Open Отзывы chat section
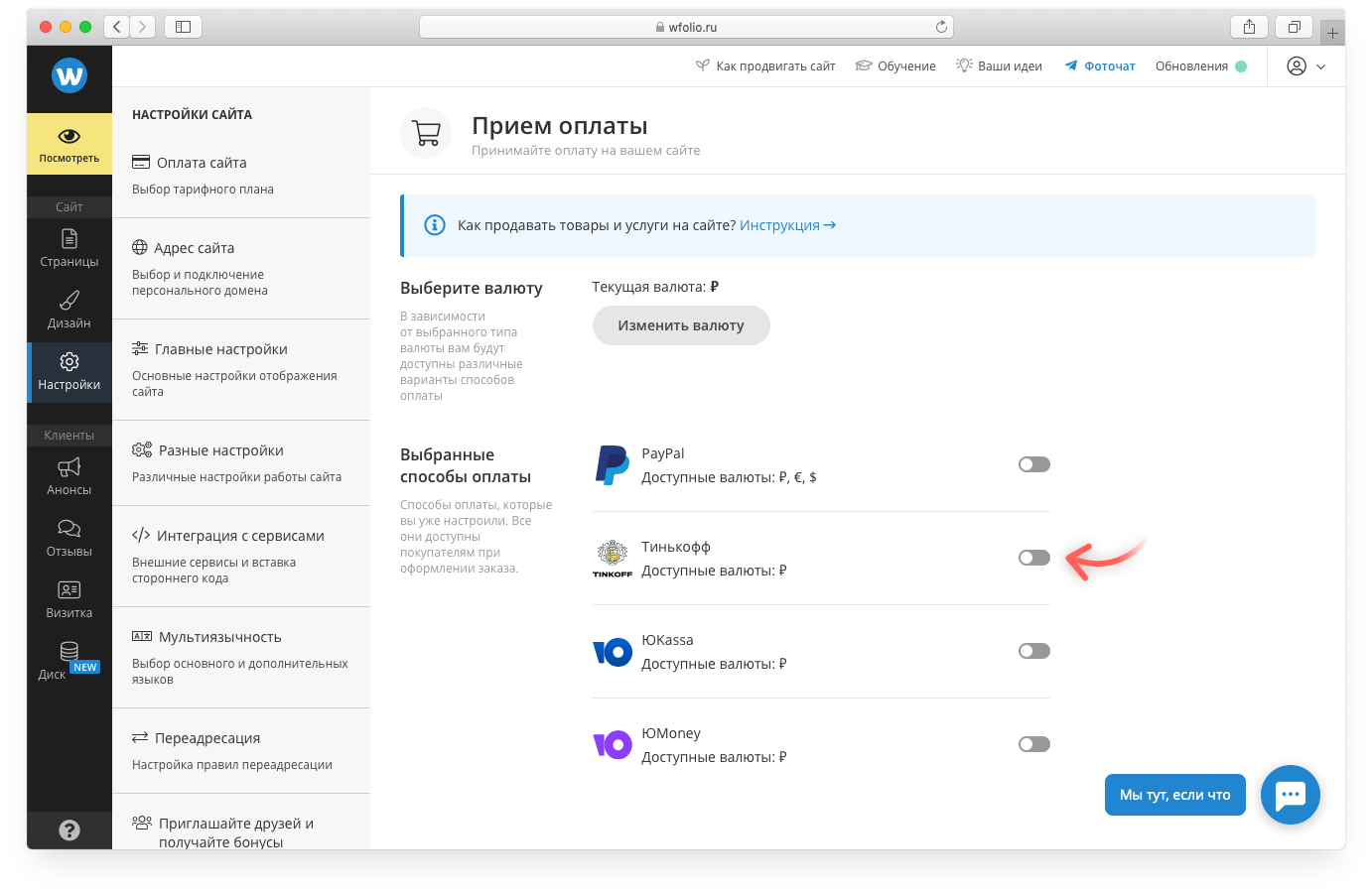Image resolution: width=1372 pixels, height=893 pixels. pyautogui.click(x=69, y=539)
